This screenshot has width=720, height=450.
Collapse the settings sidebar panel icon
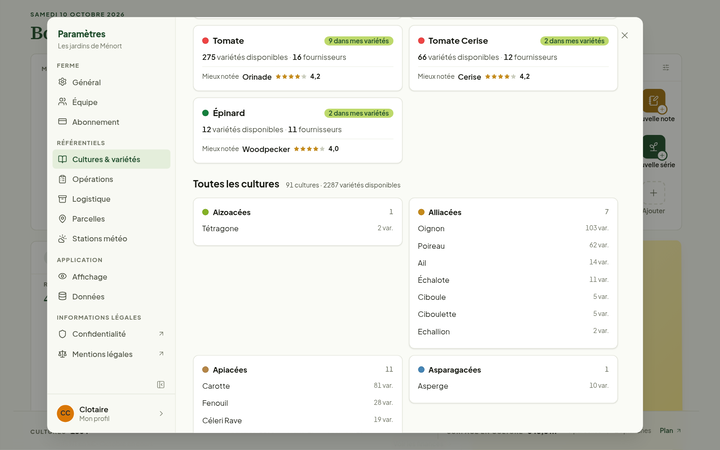tap(161, 384)
